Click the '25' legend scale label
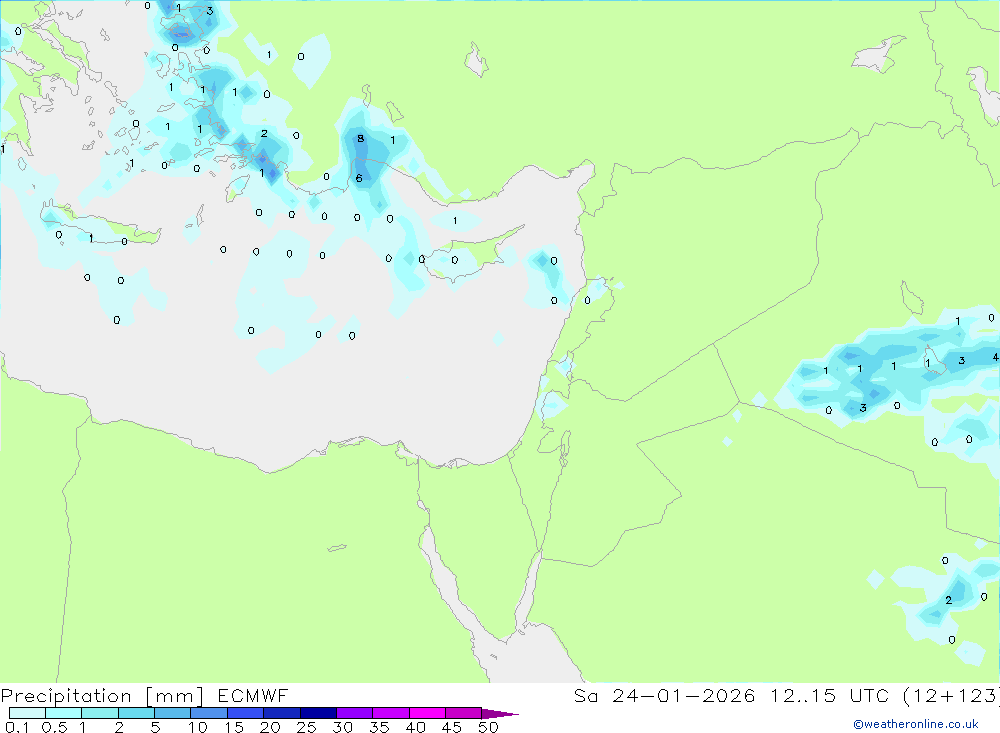1000x733 pixels. (306, 727)
